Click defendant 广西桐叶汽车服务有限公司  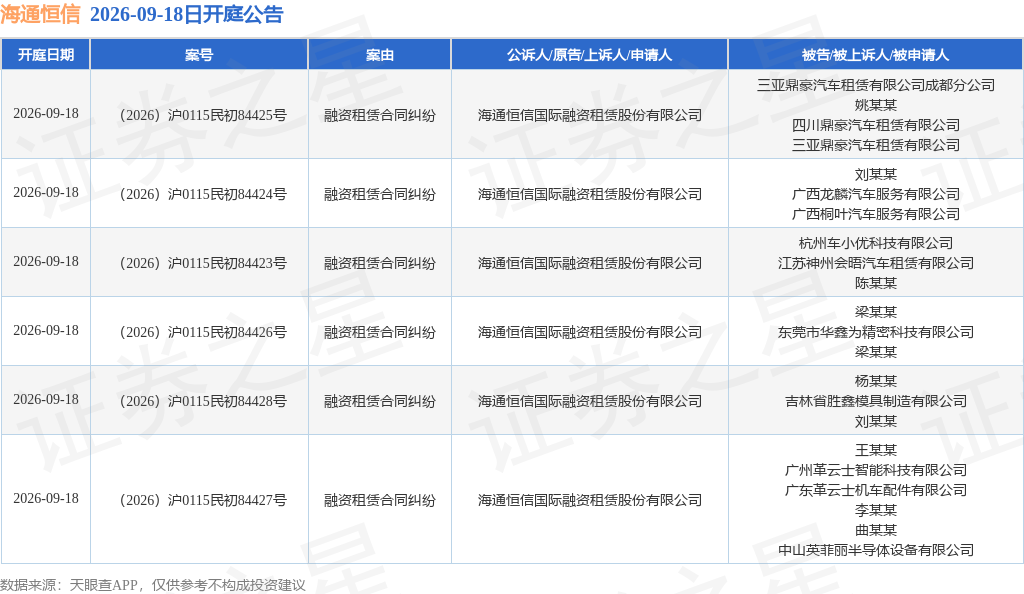(876, 213)
